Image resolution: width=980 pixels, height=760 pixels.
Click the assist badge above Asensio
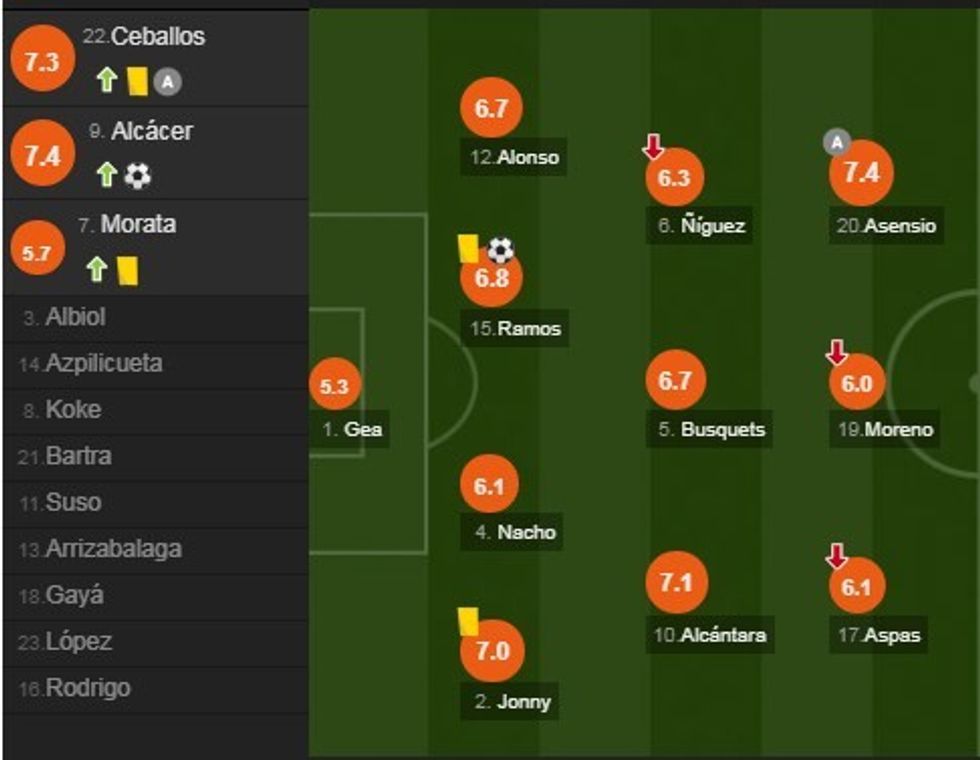[x=836, y=143]
